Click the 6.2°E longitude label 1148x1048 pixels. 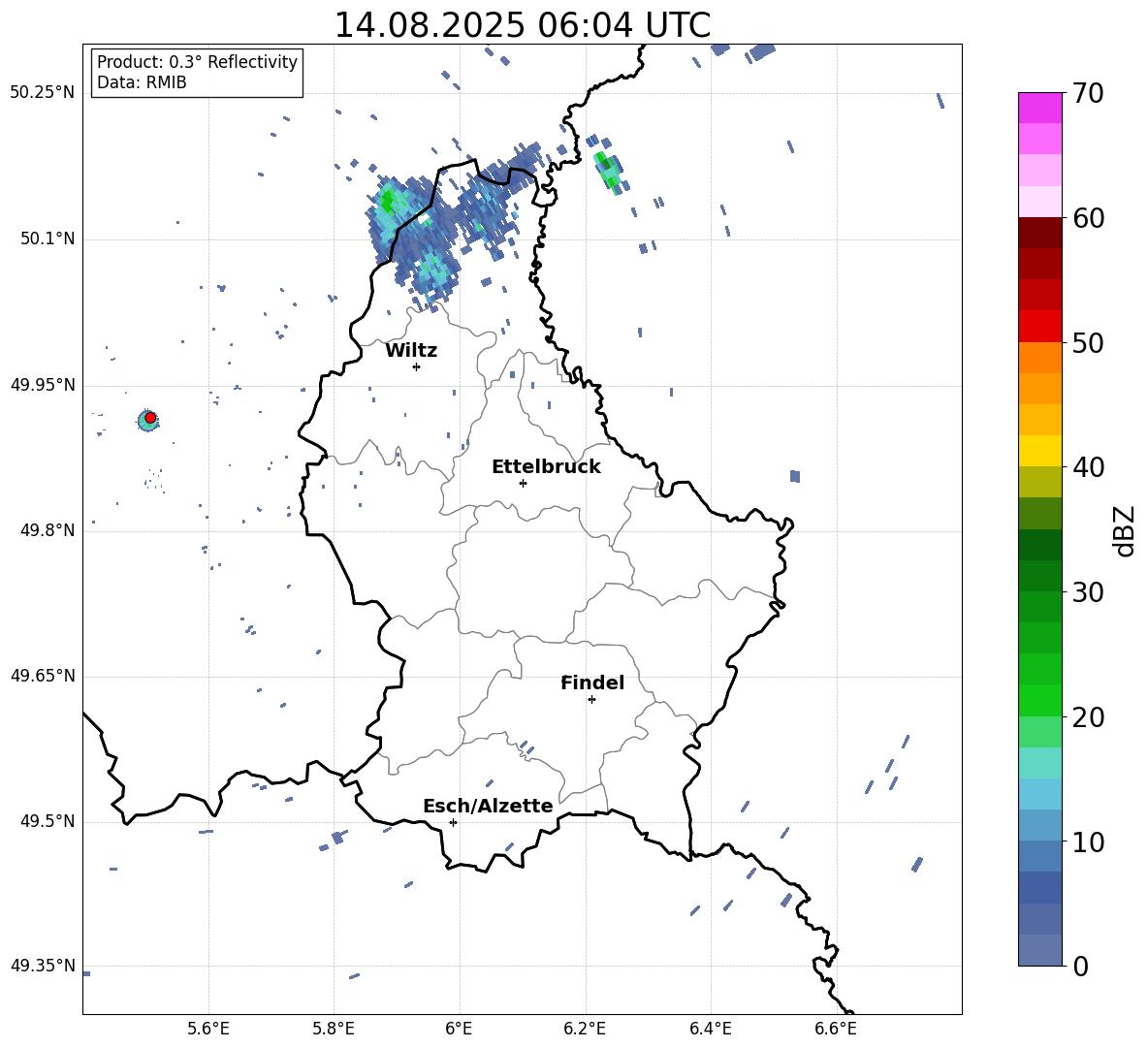[585, 1029]
